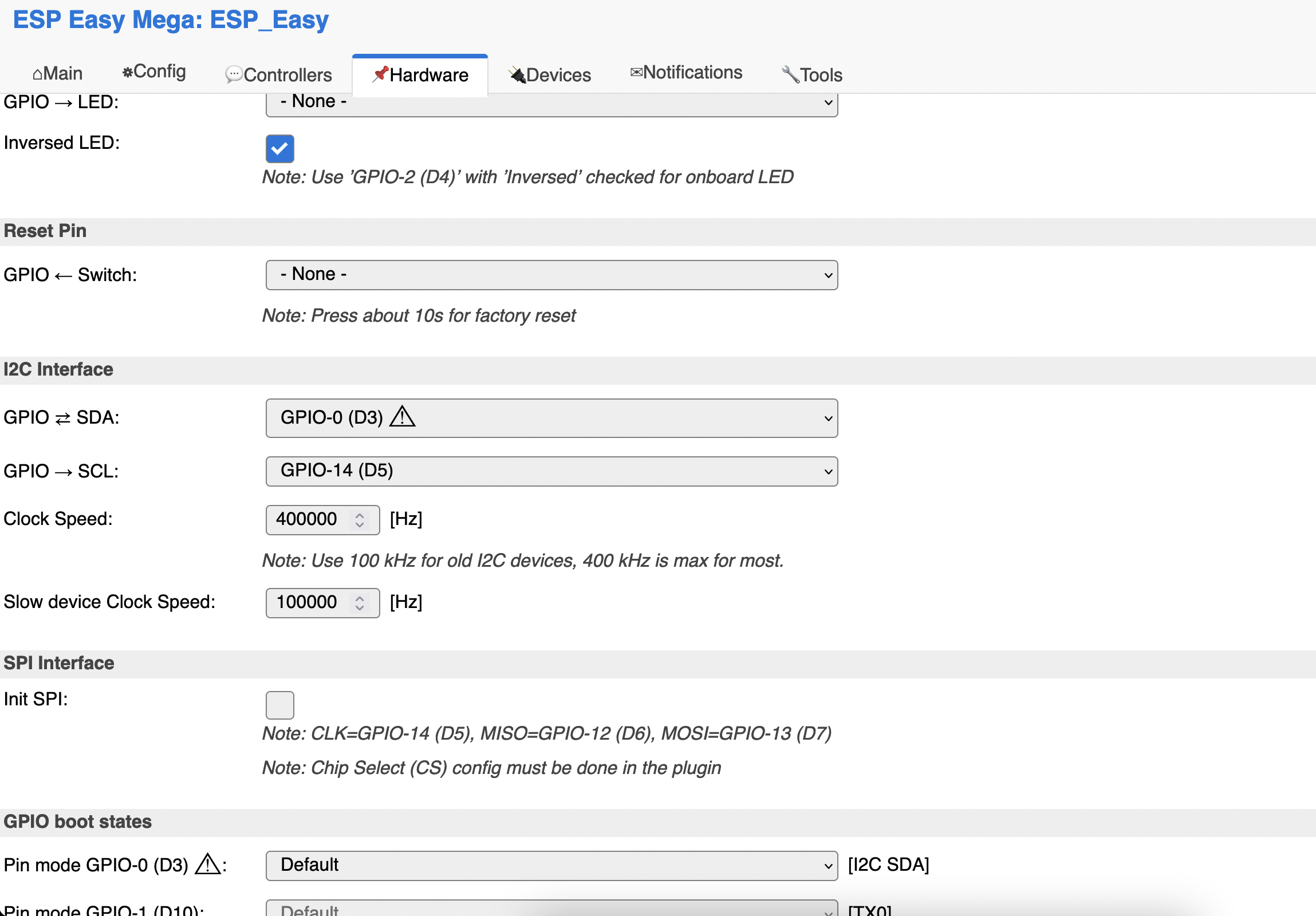Click the Inversed LED label
Viewport: 1316px width, 916px height.
pyautogui.click(x=62, y=143)
